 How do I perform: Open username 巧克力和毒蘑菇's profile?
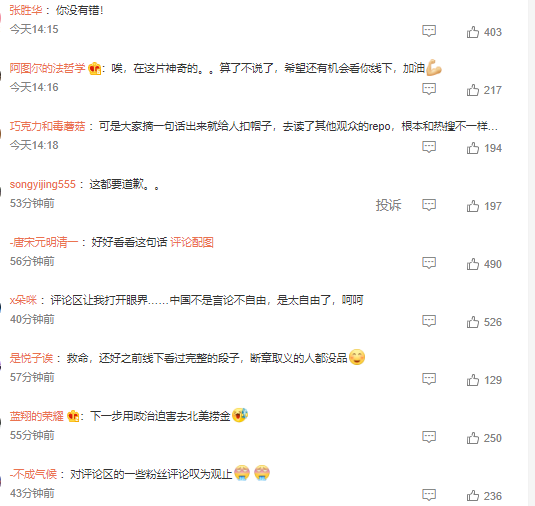47,126
